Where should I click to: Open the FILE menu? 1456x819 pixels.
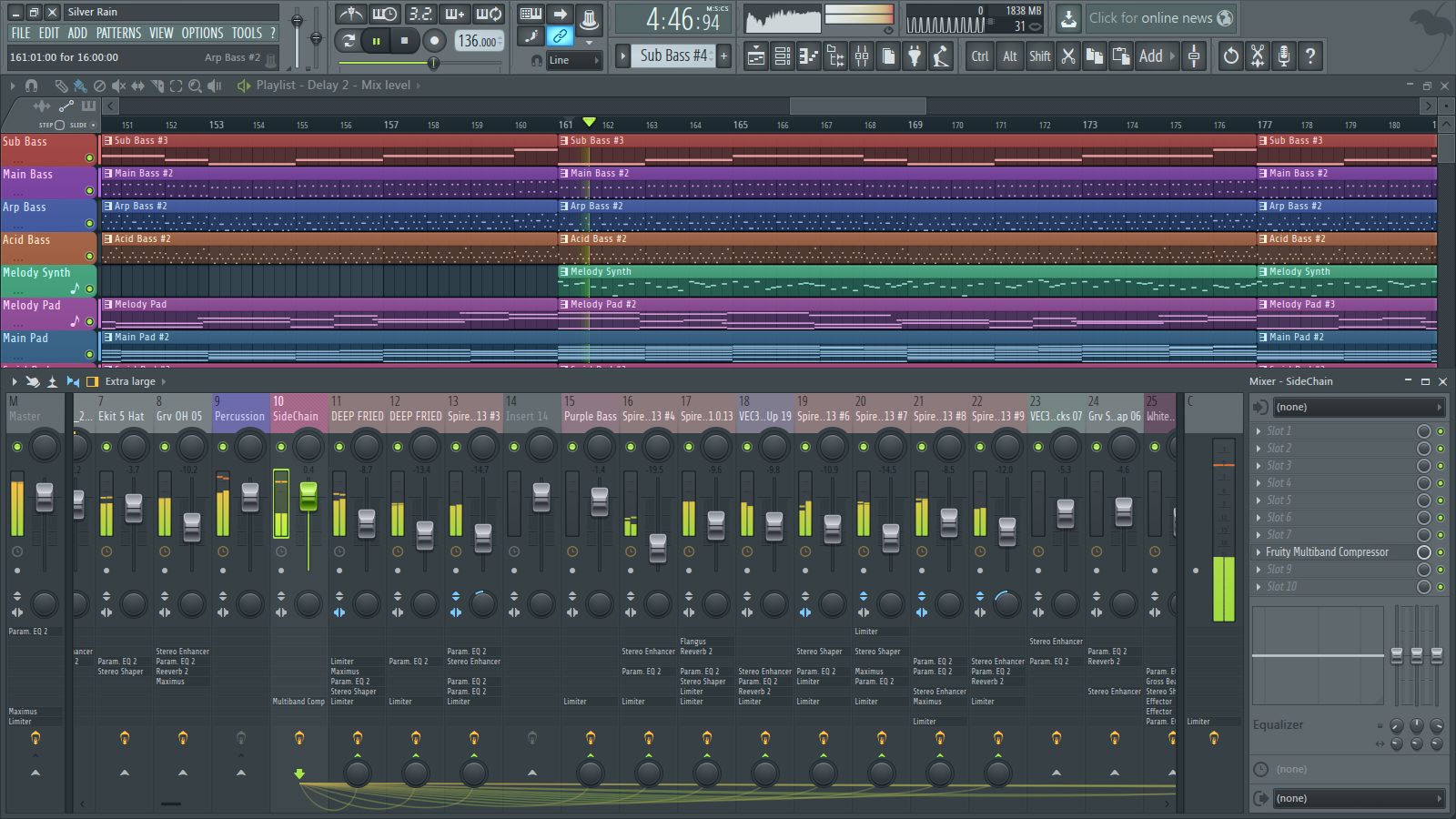coord(20,33)
